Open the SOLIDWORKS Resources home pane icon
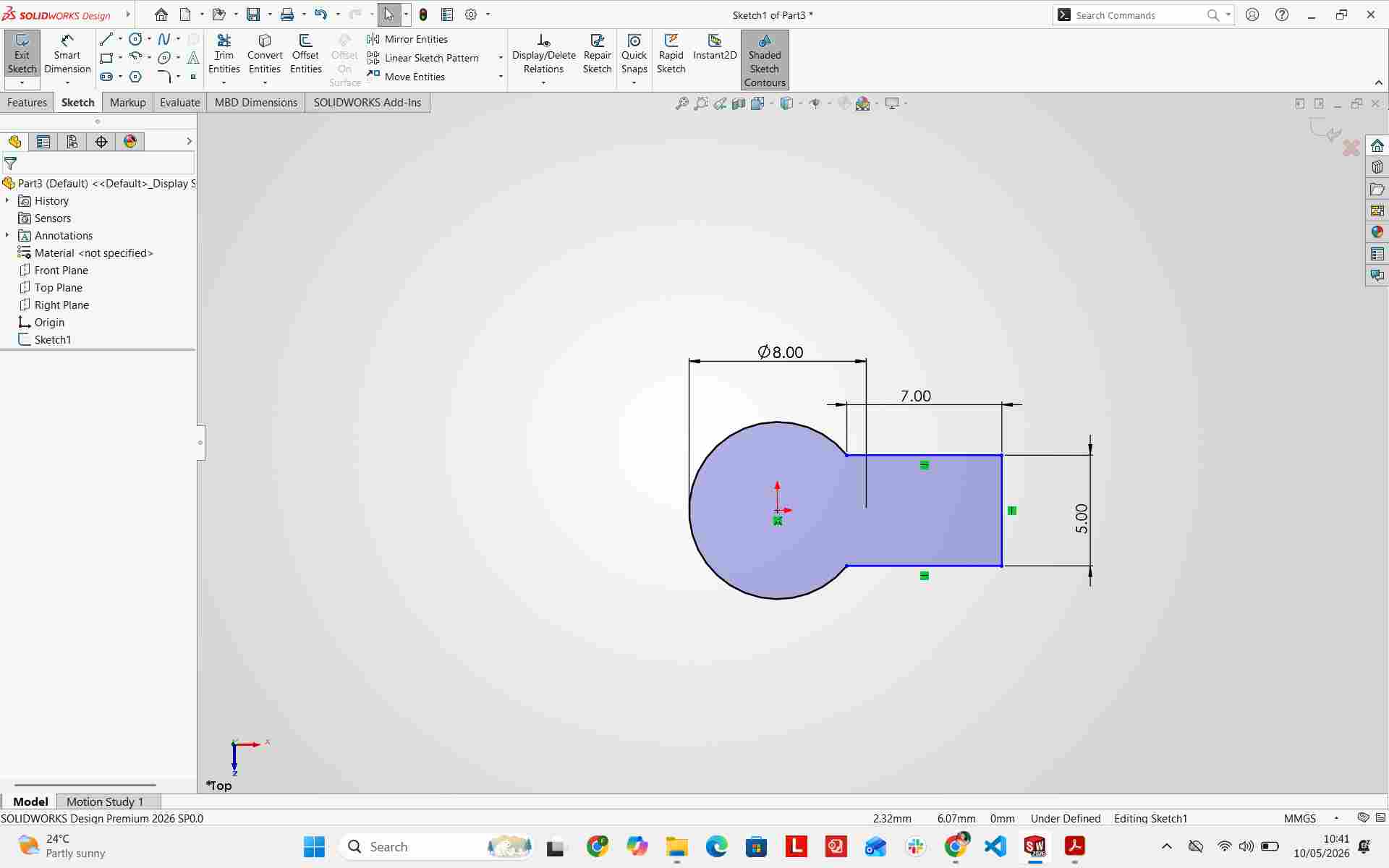Screen dimensions: 1389x868 [x=1377, y=145]
